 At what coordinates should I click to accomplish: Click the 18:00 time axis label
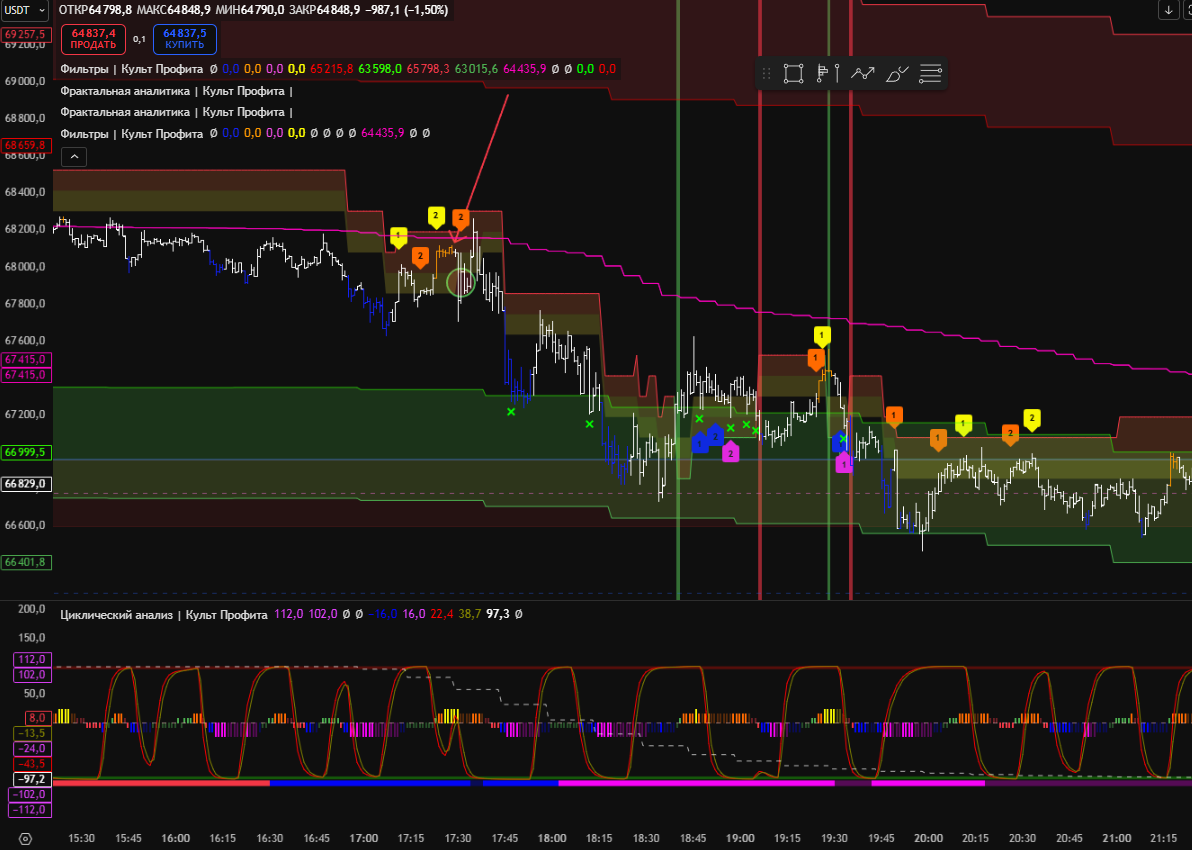(551, 838)
